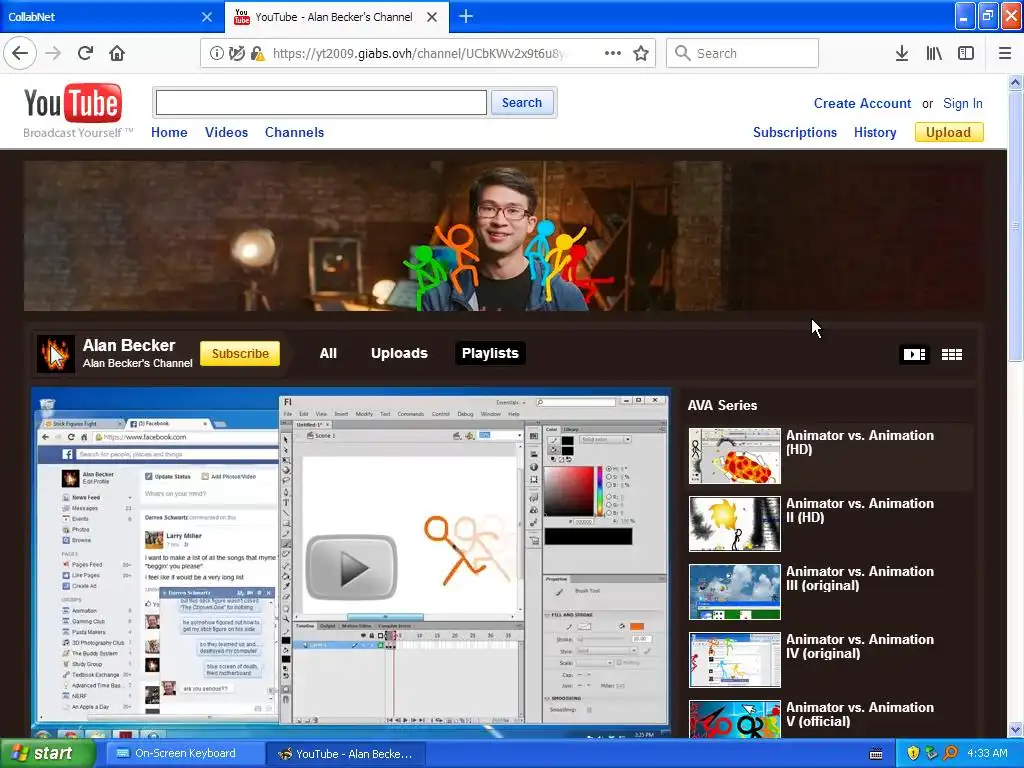Subscribe to Alan Becker channel

pos(240,353)
